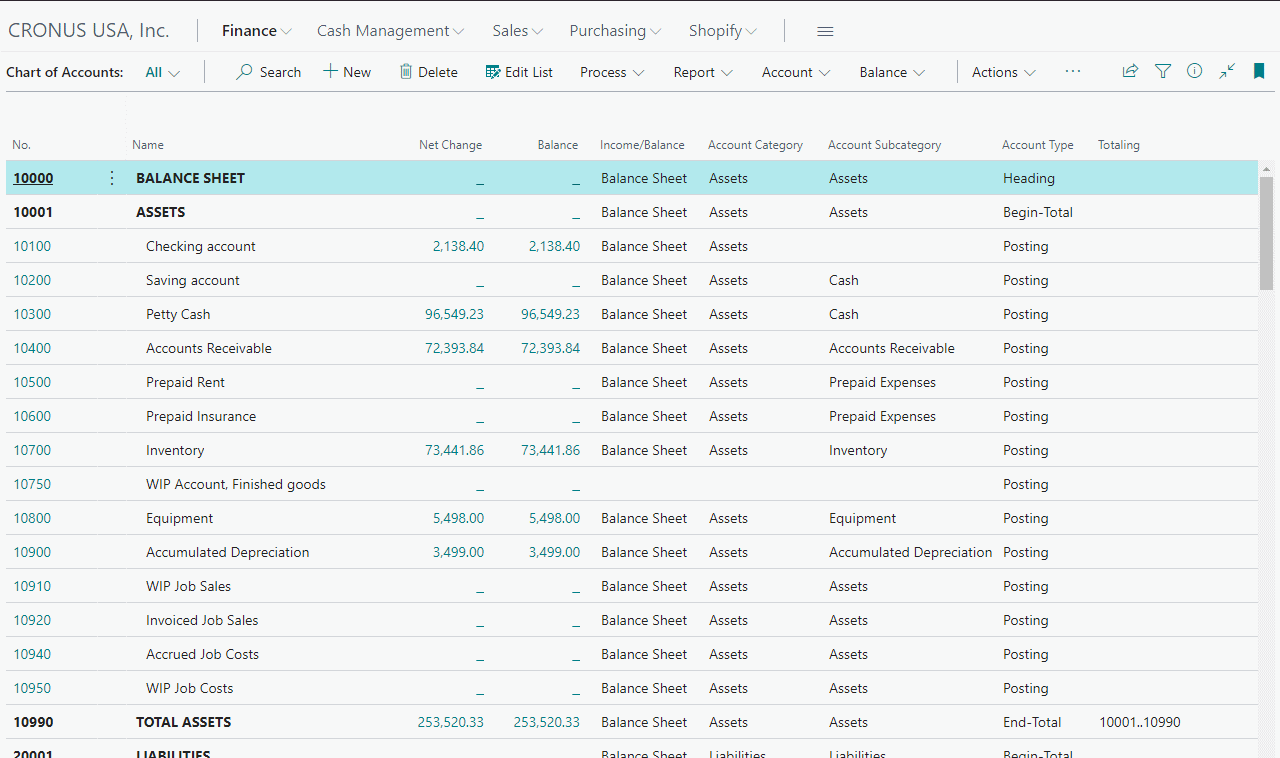
Task: Drill into Petty Cash balance 96,549.23
Action: click(550, 314)
